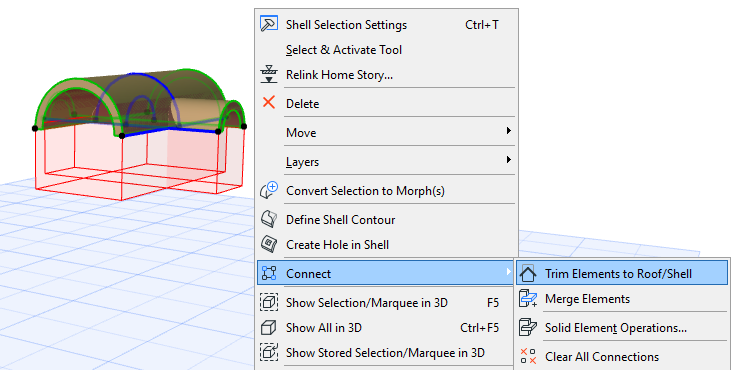Select Clear All Connections
Viewport: 731px width, 370px height.
click(x=621, y=356)
